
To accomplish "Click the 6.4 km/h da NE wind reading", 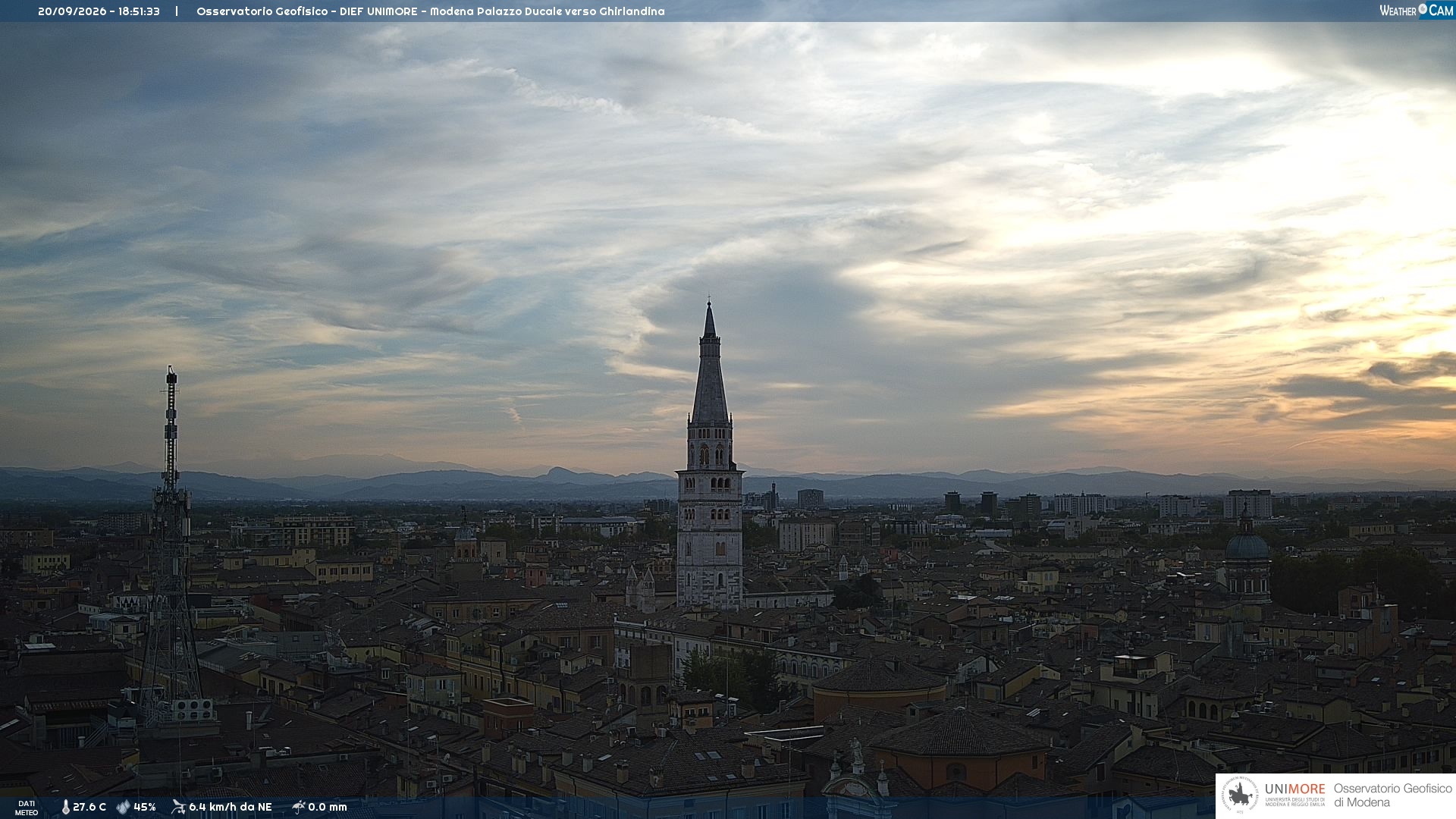I will pyautogui.click(x=231, y=807).
